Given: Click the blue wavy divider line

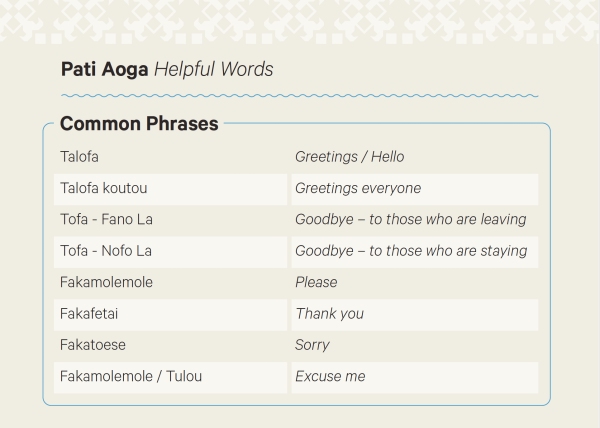Looking at the screenshot, I should pyautogui.click(x=299, y=96).
